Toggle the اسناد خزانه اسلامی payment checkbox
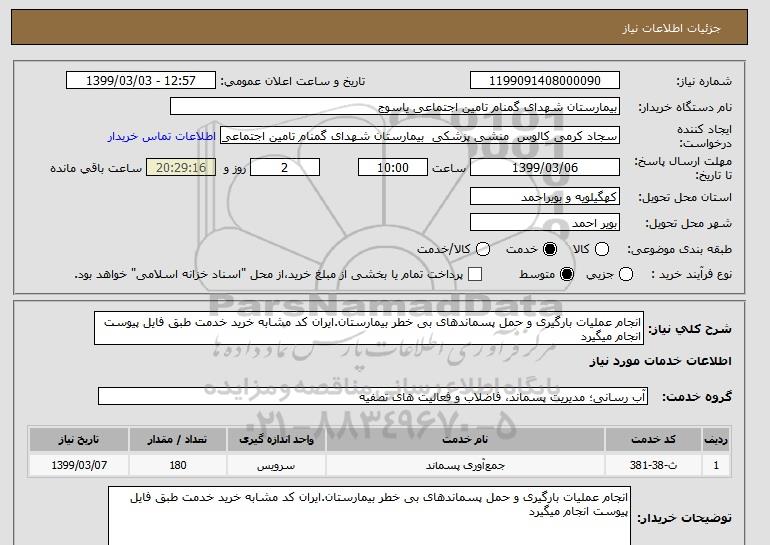770x545 pixels. coord(475,274)
